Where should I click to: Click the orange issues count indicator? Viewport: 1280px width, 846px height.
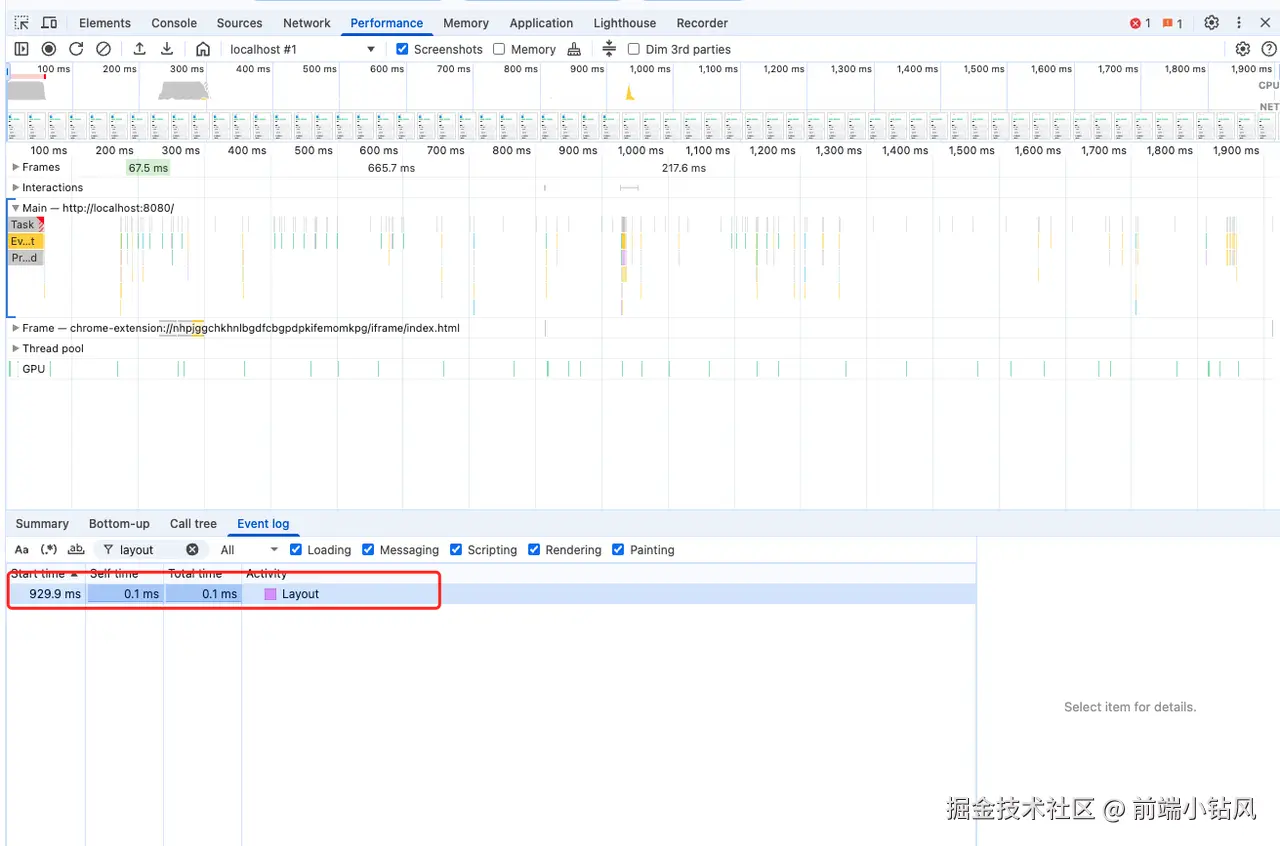click(x=1172, y=23)
